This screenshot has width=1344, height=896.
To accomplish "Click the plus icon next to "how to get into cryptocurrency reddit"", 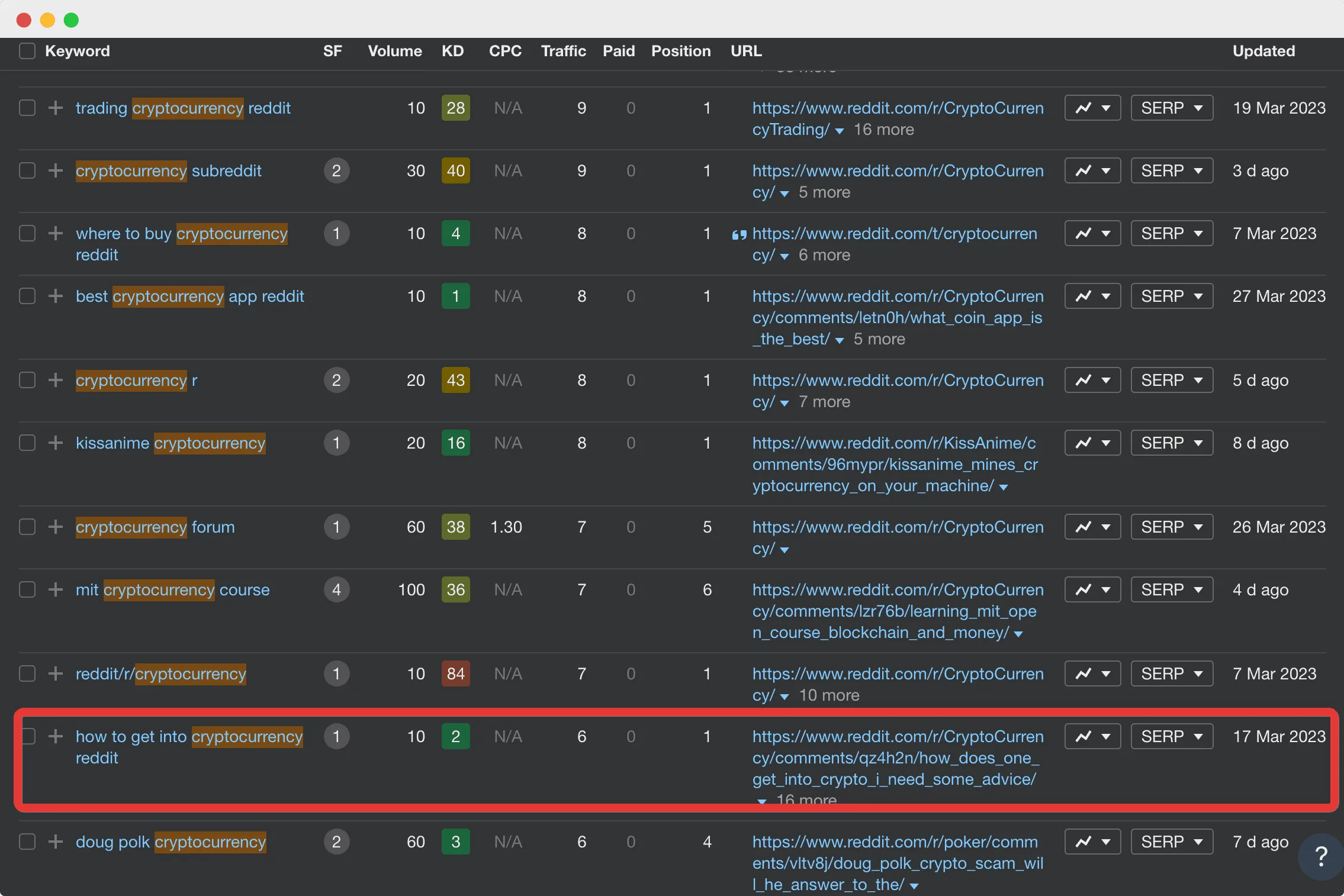I will 54,736.
